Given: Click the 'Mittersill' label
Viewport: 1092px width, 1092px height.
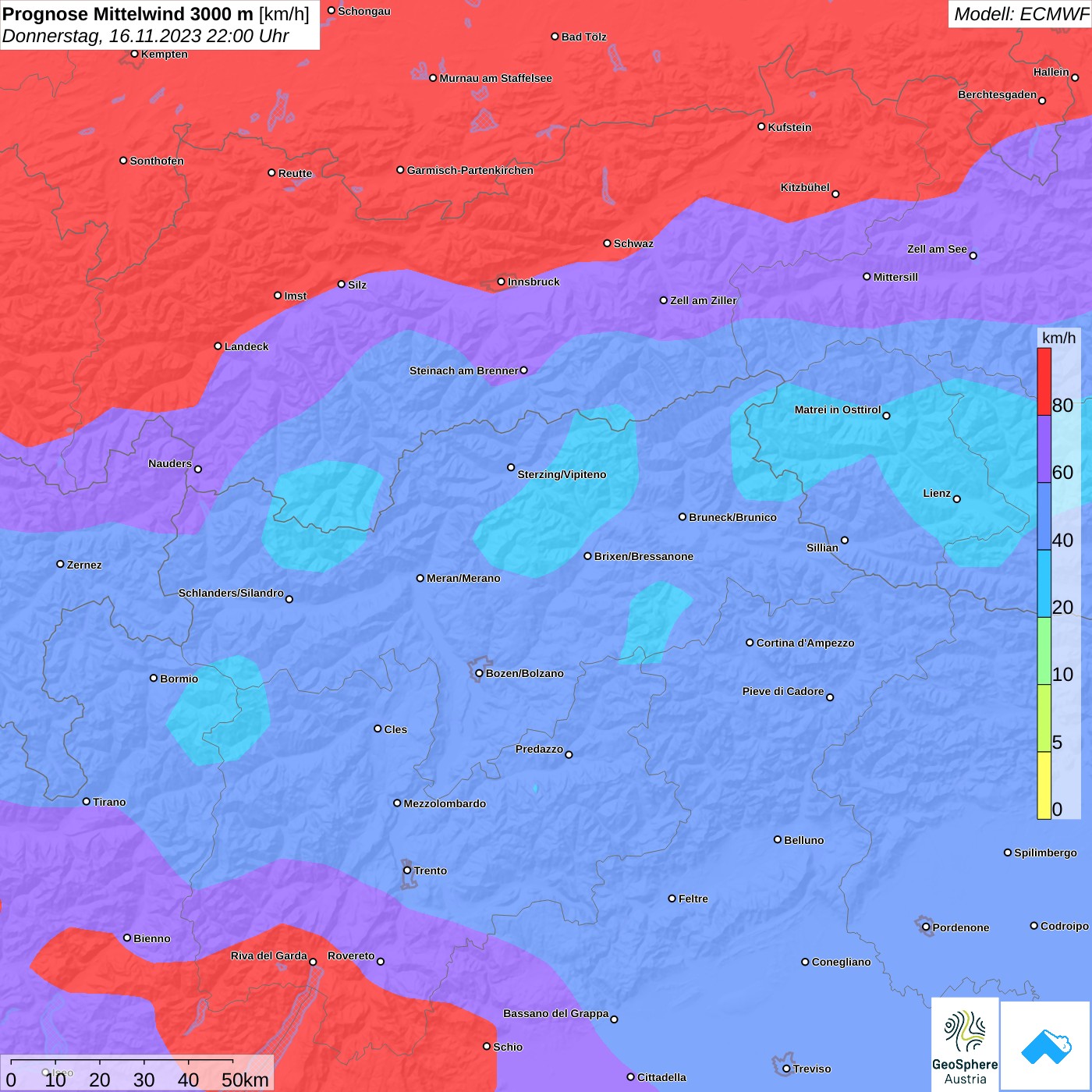Looking at the screenshot, I should pos(896,277).
